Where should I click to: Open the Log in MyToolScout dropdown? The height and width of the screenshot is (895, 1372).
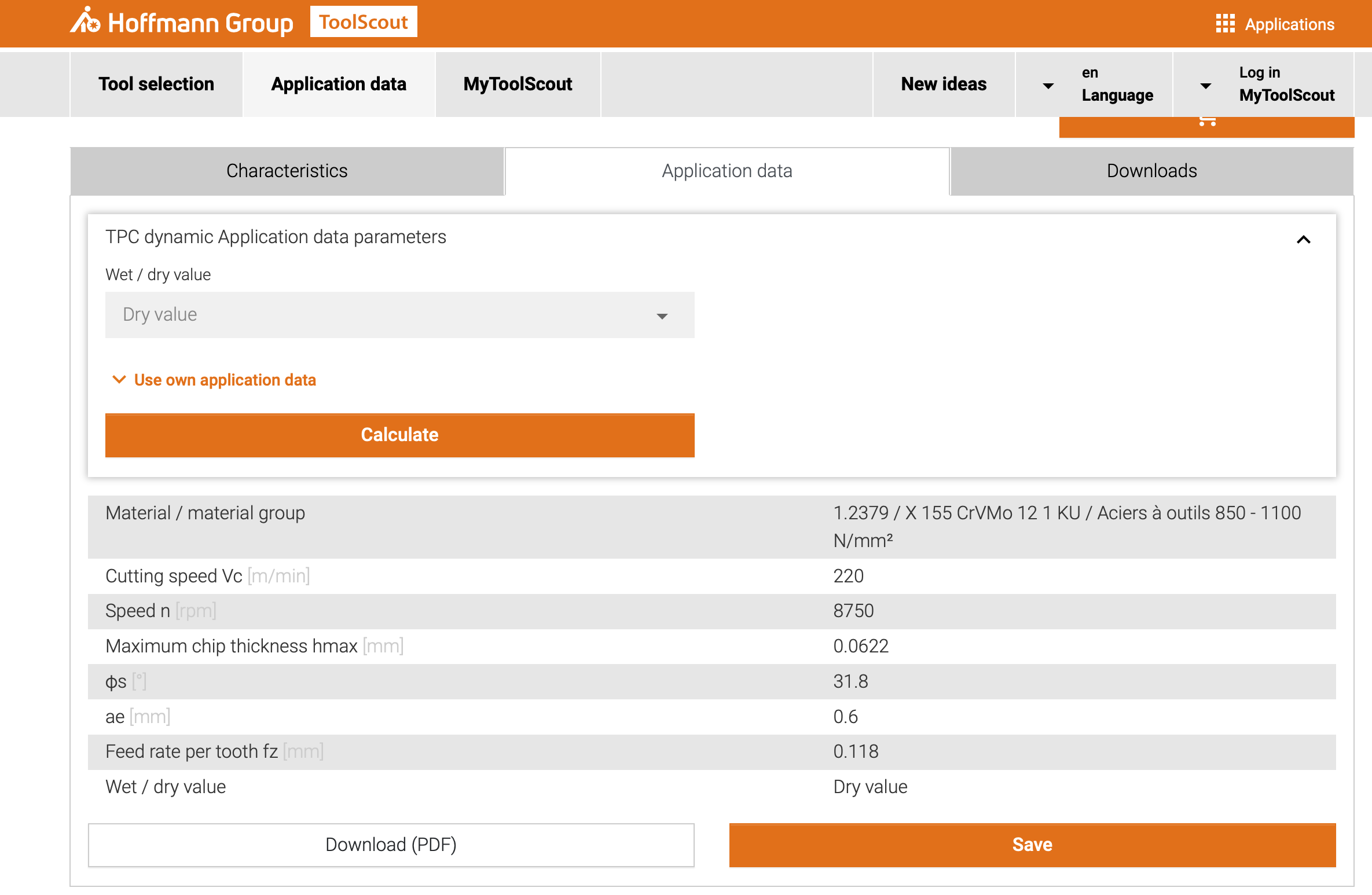(1206, 85)
